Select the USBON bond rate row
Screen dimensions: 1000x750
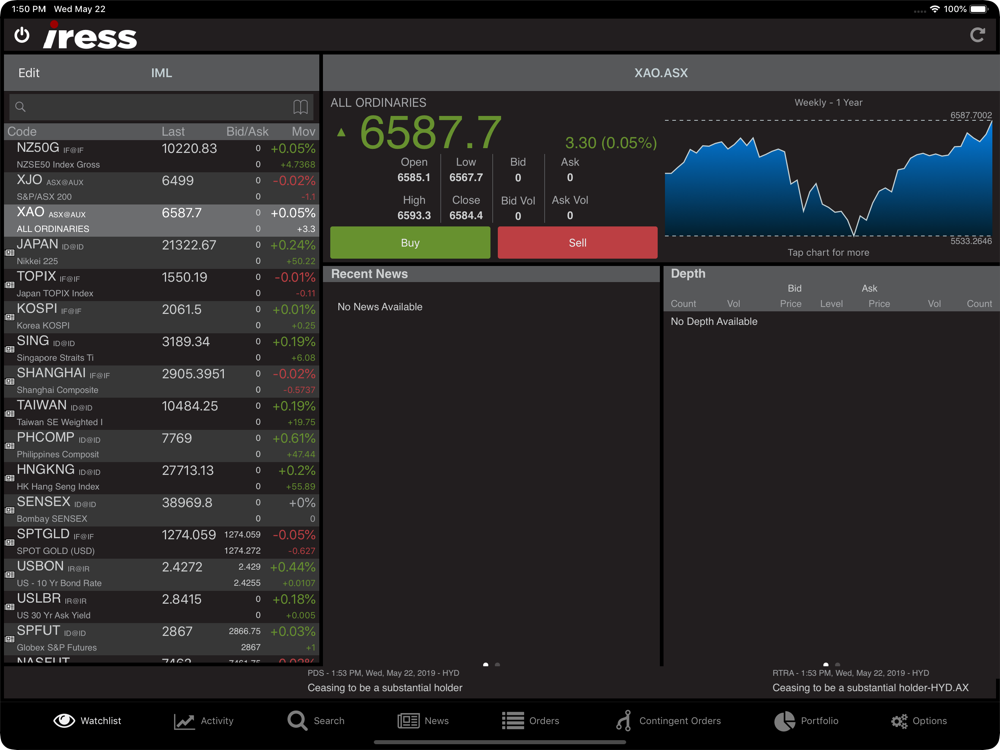pyautogui.click(x=161, y=575)
